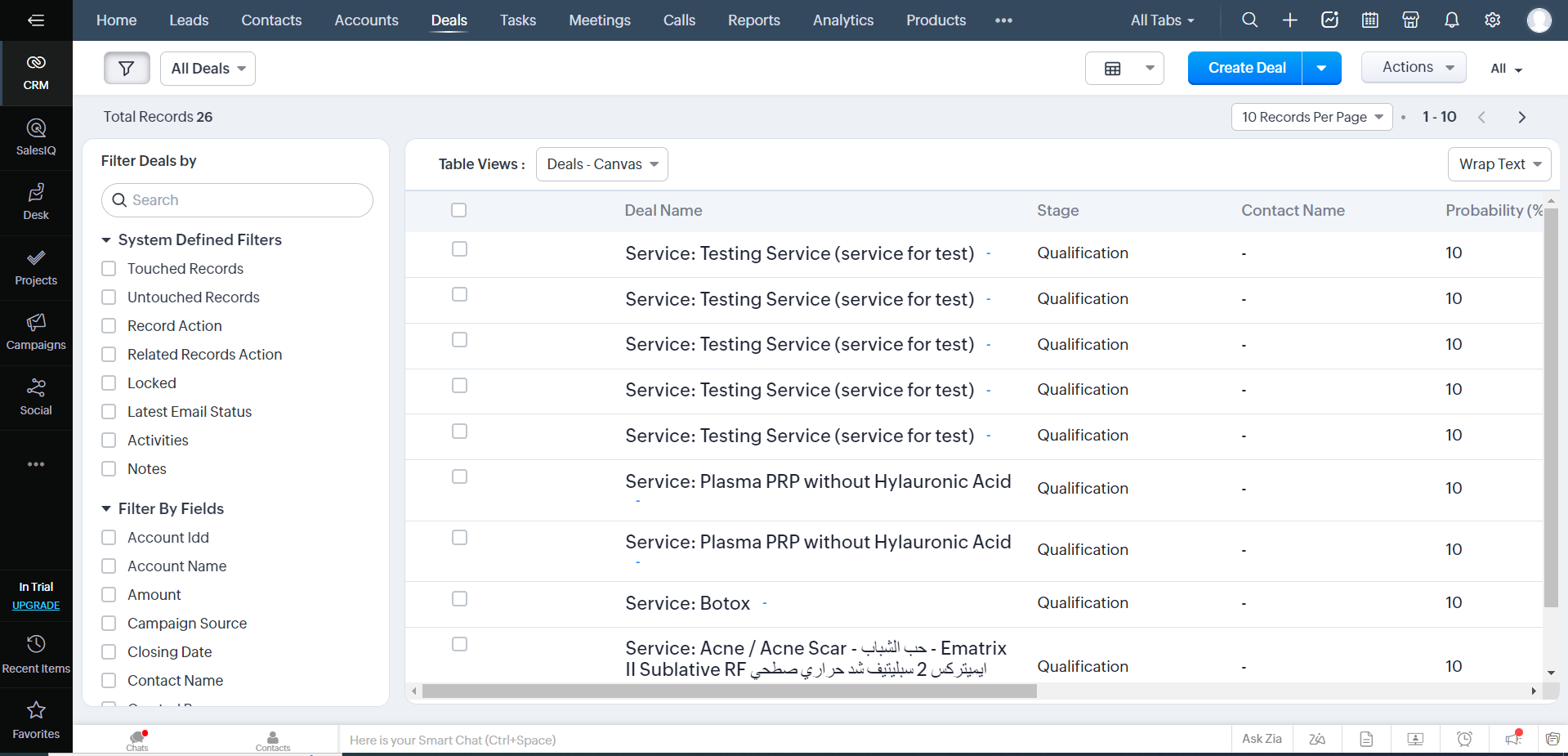
Task: Open notifications bell icon
Action: pyautogui.click(x=1451, y=20)
